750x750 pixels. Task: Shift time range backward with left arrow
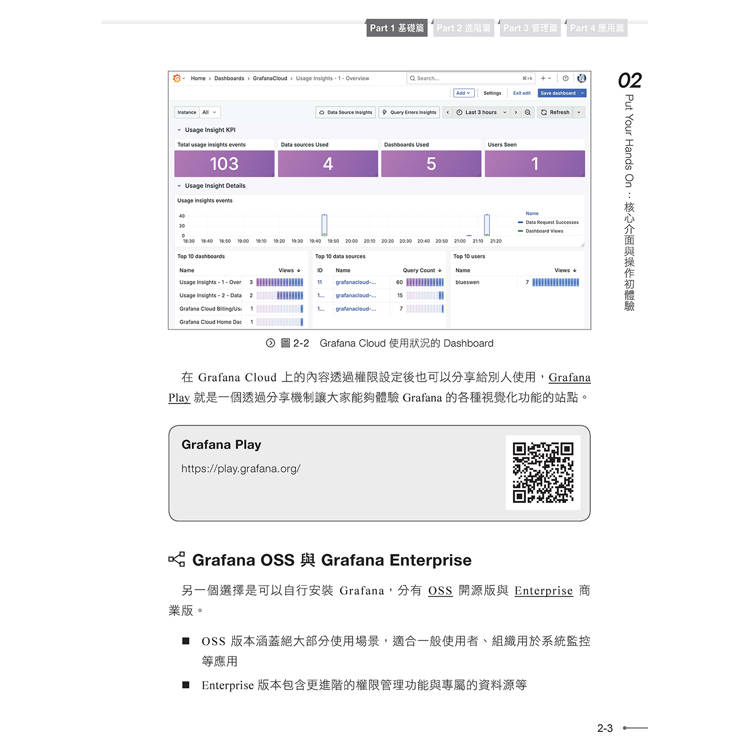point(448,112)
